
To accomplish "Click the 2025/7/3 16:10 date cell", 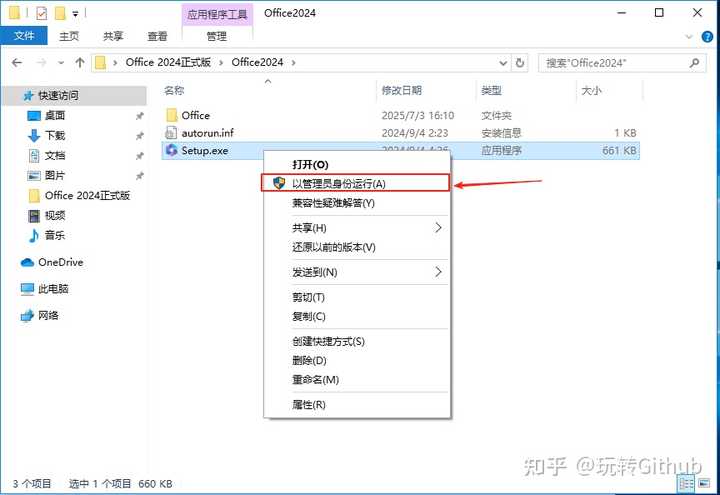I will click(417, 115).
